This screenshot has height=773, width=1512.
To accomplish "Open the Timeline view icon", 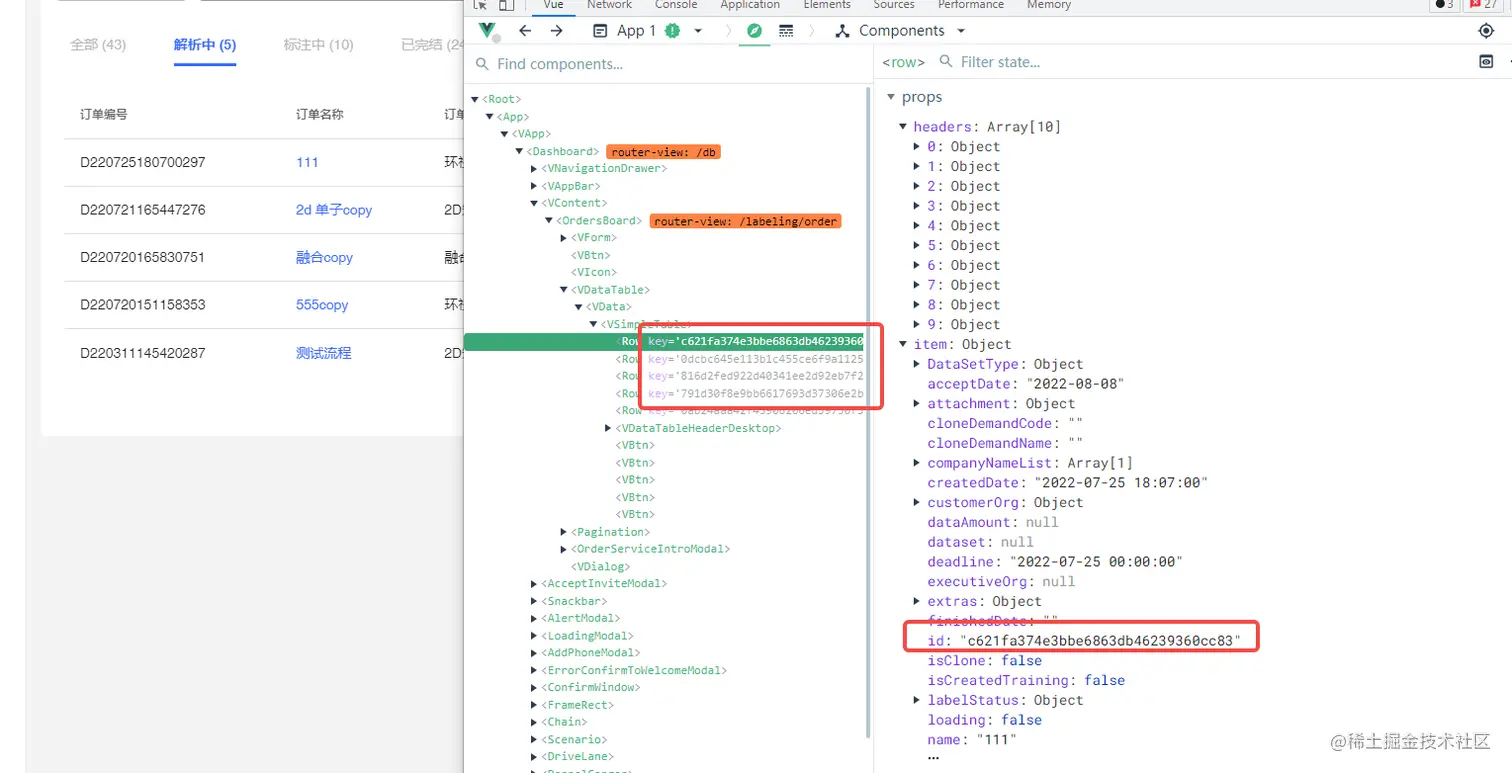I will [786, 31].
